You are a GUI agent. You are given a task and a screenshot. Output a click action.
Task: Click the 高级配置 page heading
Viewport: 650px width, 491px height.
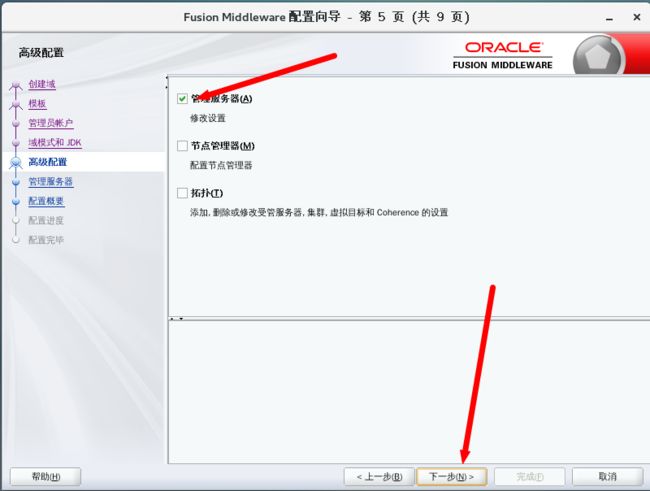coord(41,53)
